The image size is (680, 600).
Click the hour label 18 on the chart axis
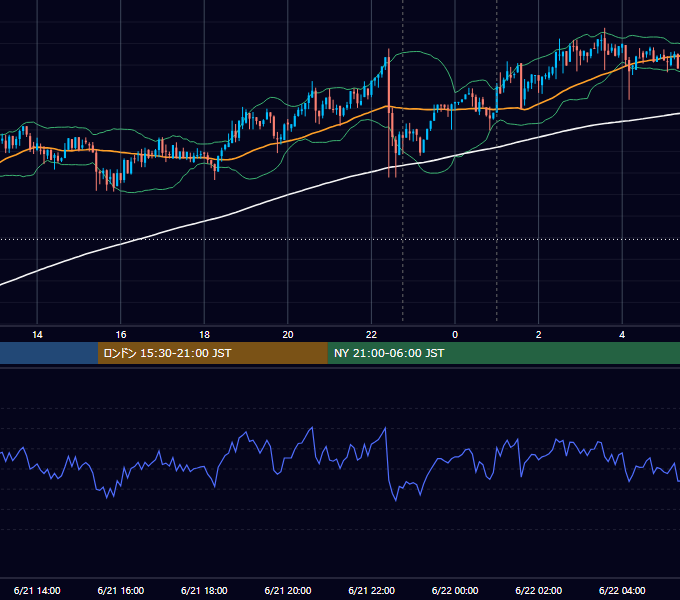click(204, 335)
